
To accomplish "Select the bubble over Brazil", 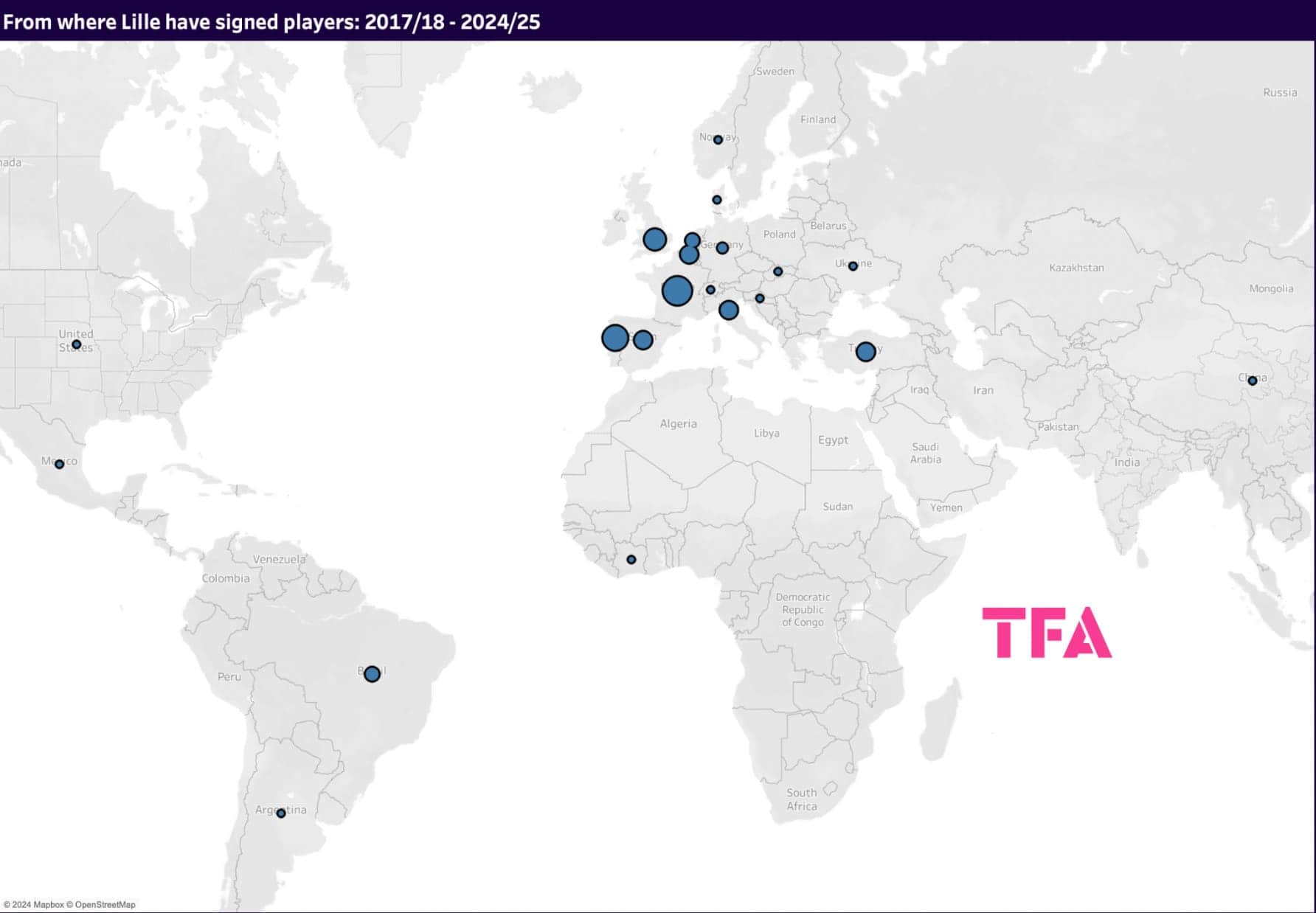I will click(x=372, y=674).
